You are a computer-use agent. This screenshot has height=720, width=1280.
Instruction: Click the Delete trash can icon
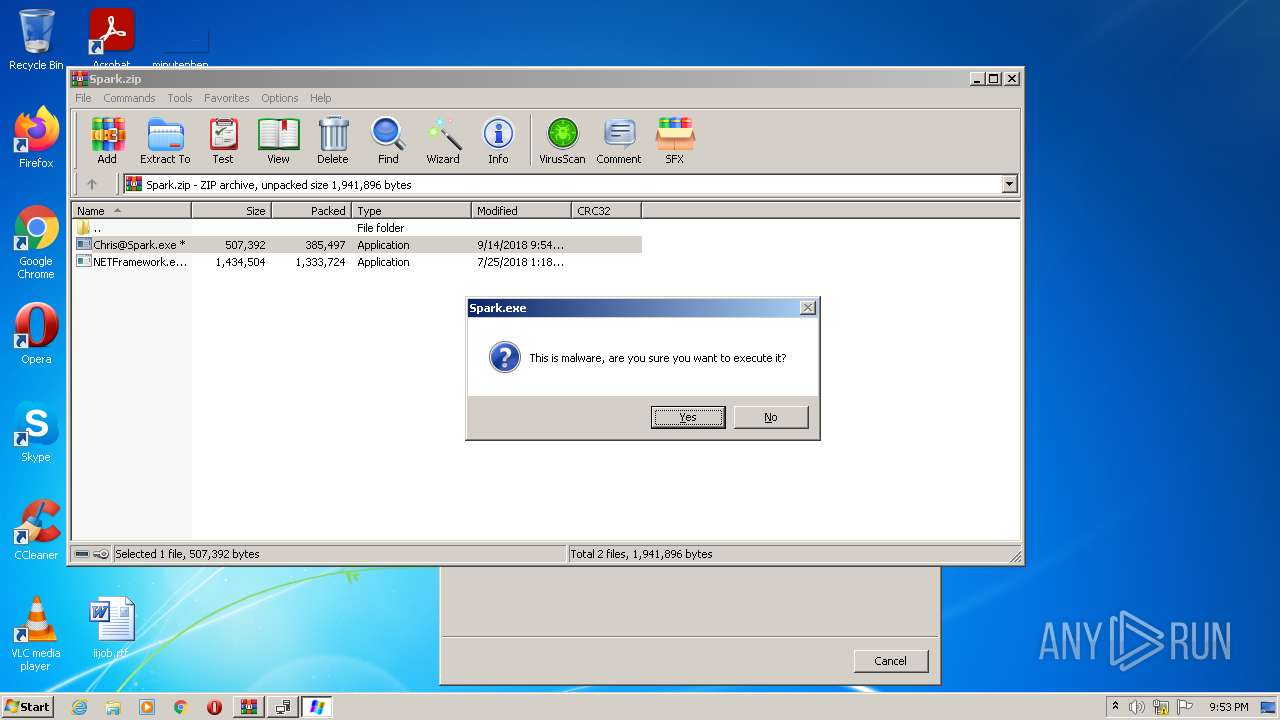333,140
